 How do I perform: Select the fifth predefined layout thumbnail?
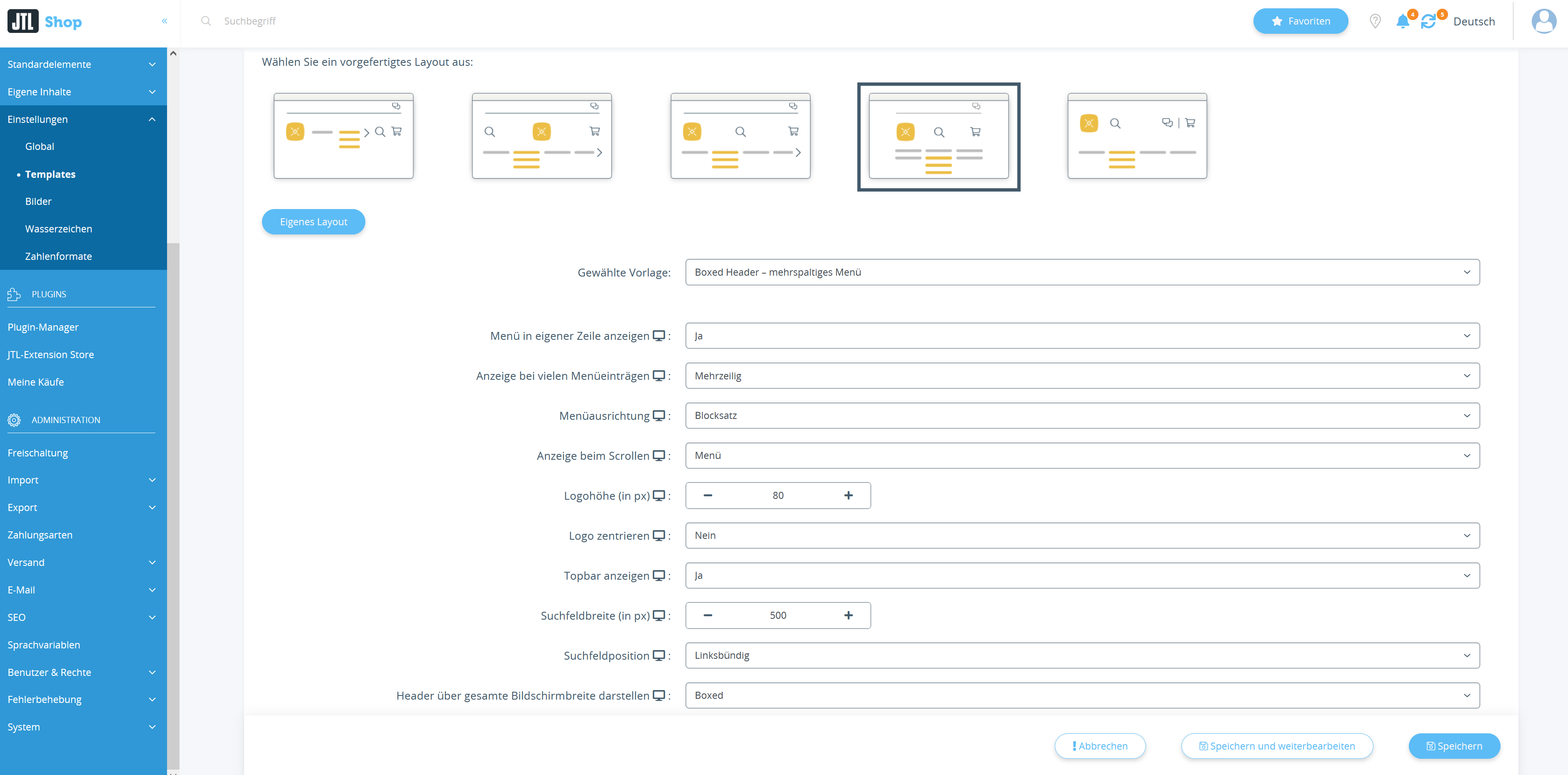pos(1136,136)
